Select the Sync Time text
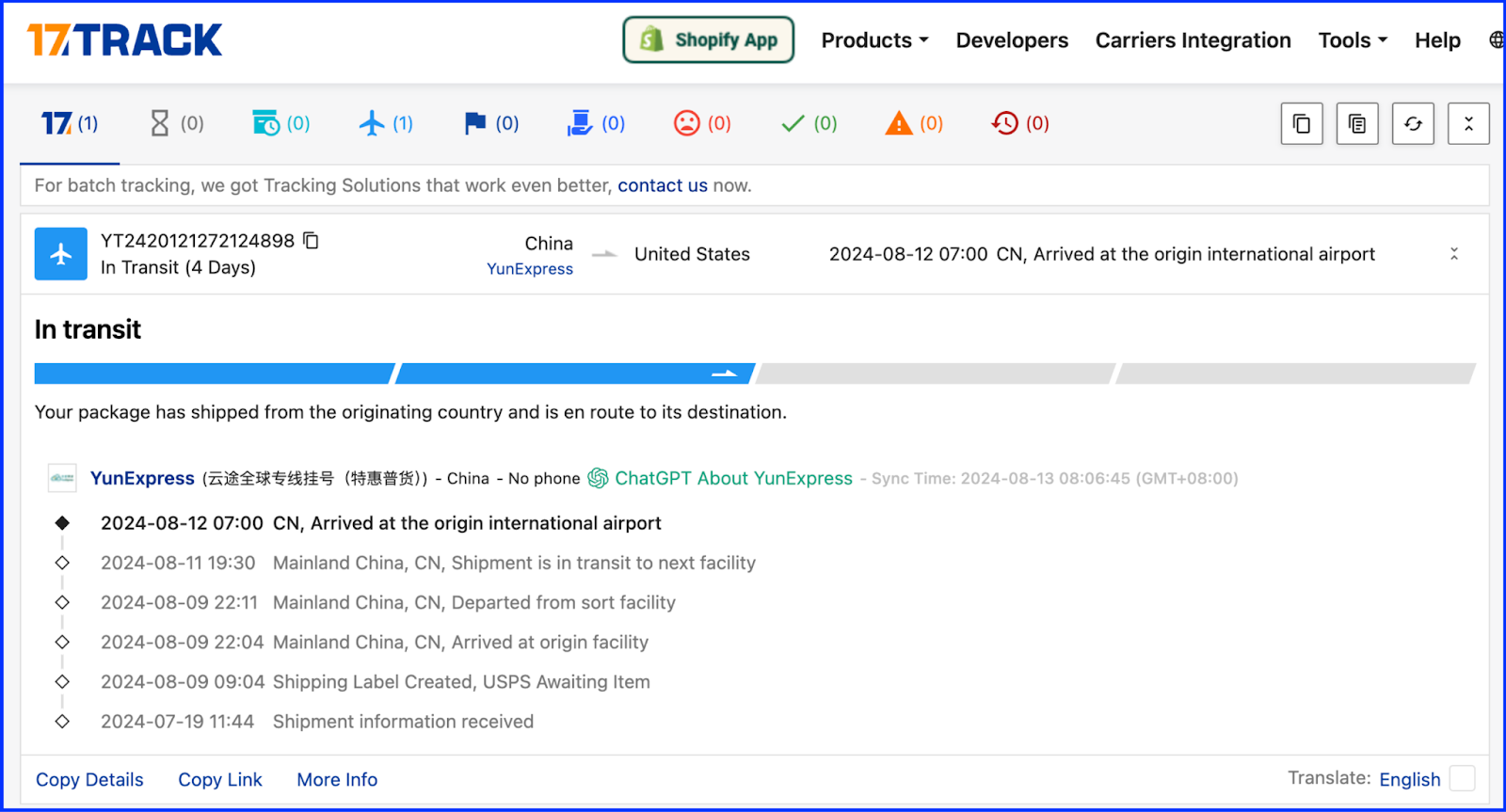The image size is (1506, 812). 1054,478
